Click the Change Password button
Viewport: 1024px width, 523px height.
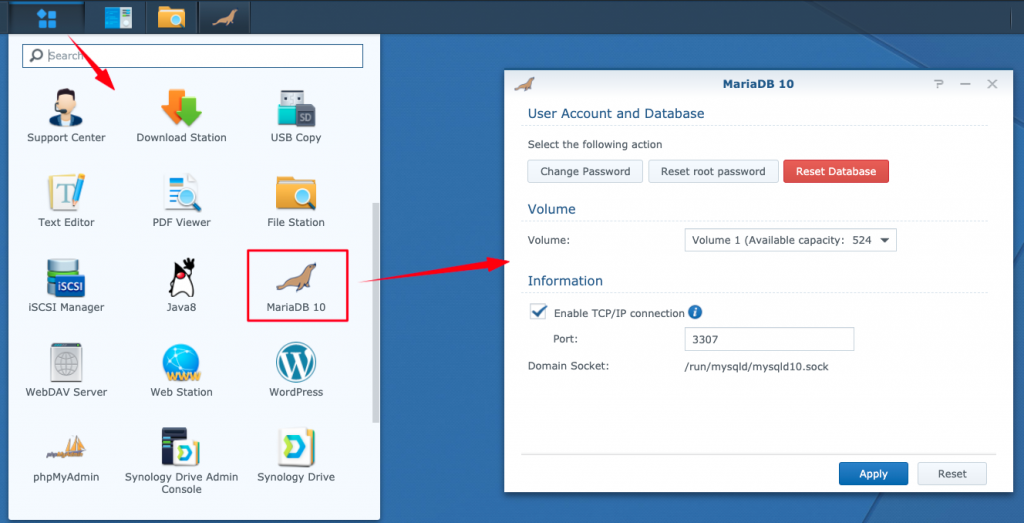tap(585, 171)
